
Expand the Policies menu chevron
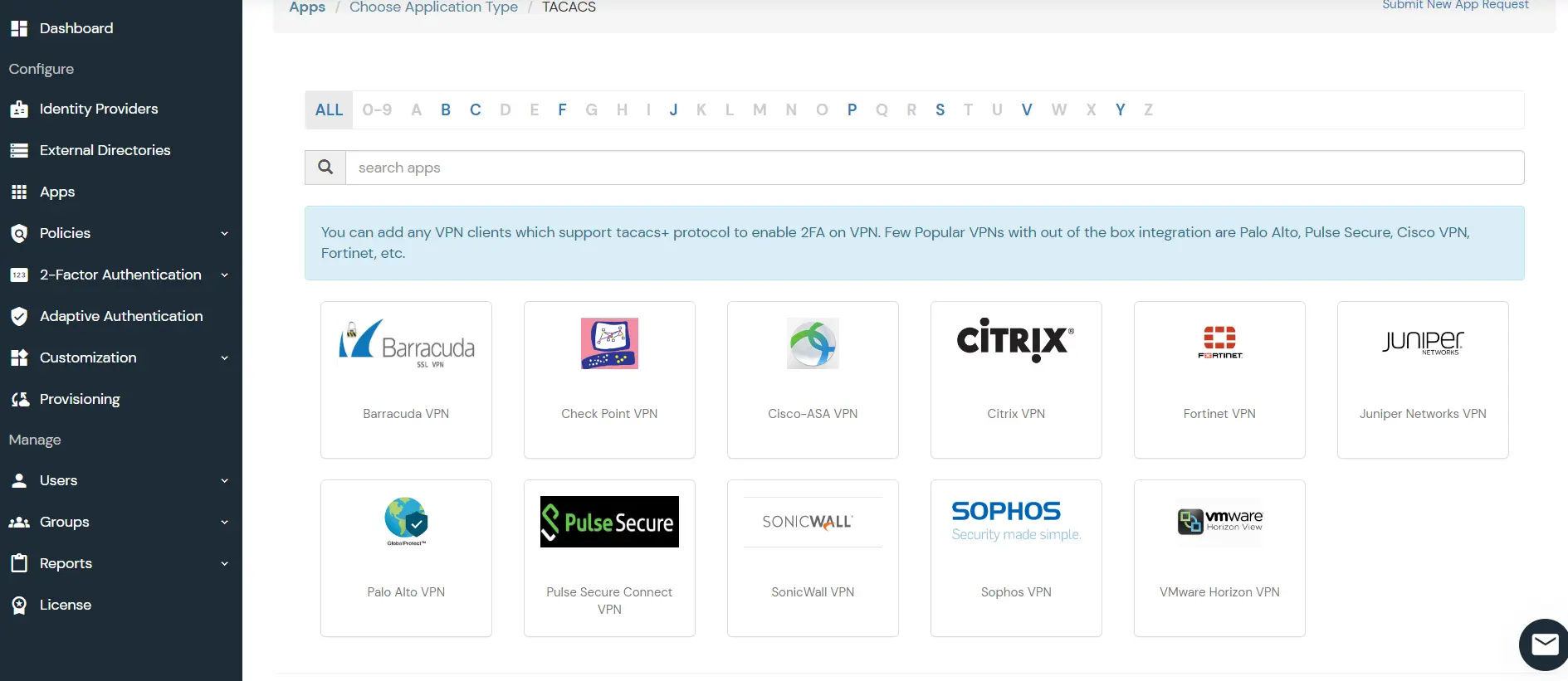click(x=224, y=234)
